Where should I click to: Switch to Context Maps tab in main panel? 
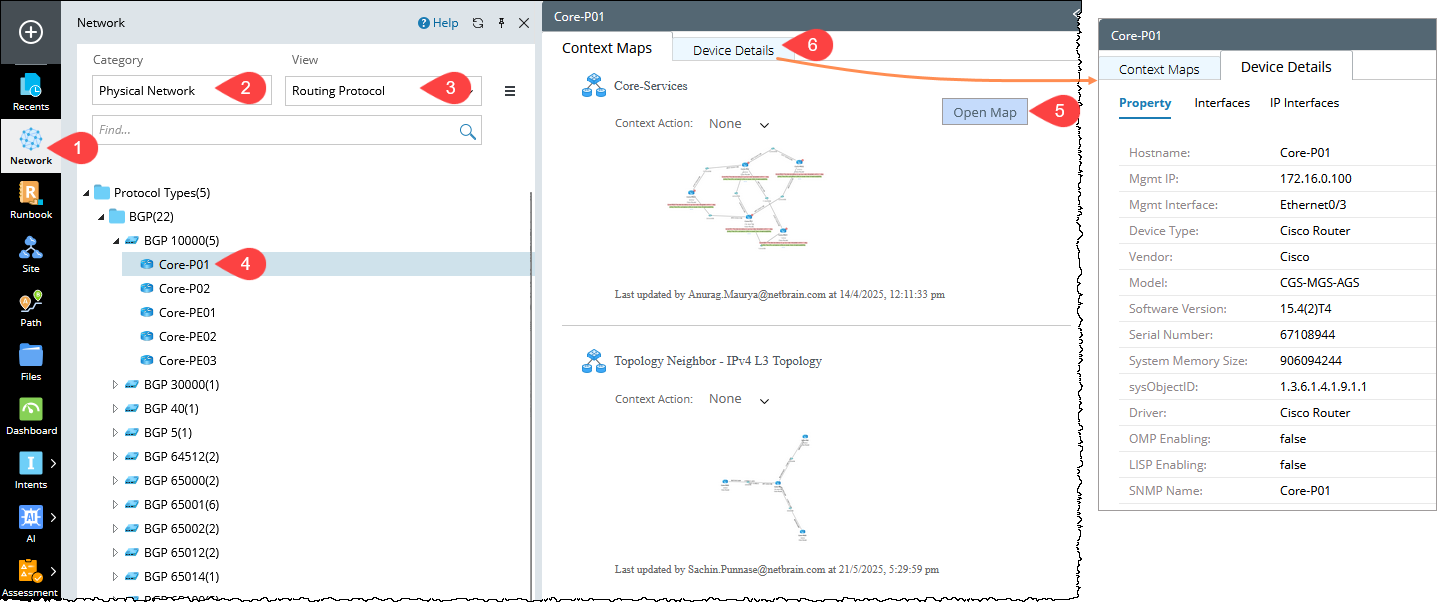(607, 48)
